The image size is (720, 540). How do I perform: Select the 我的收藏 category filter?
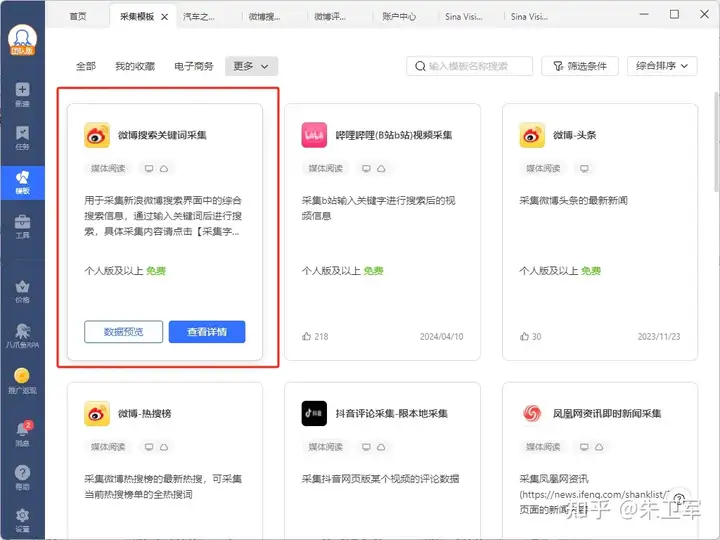click(x=135, y=66)
